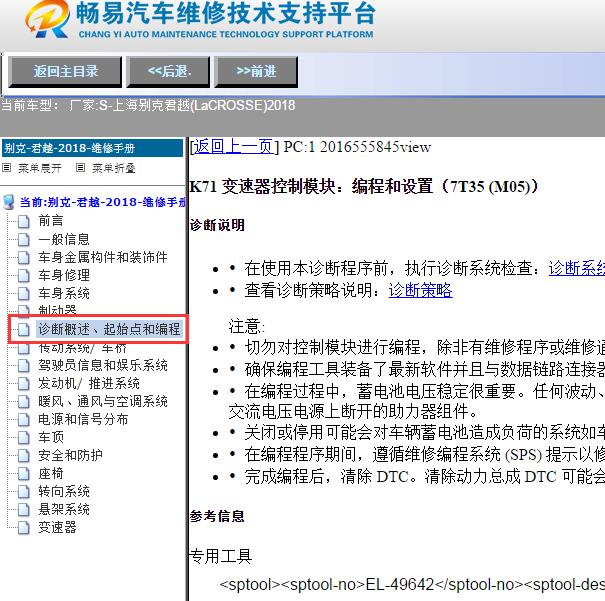Click the page icon next to 悬架系统
Viewport: 605px width, 601px height.
(24, 510)
